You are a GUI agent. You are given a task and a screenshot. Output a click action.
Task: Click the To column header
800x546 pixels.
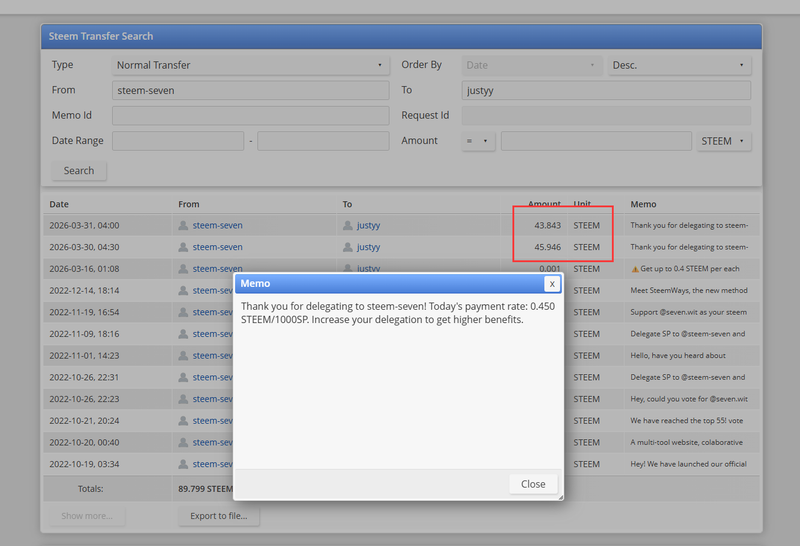tap(347, 204)
